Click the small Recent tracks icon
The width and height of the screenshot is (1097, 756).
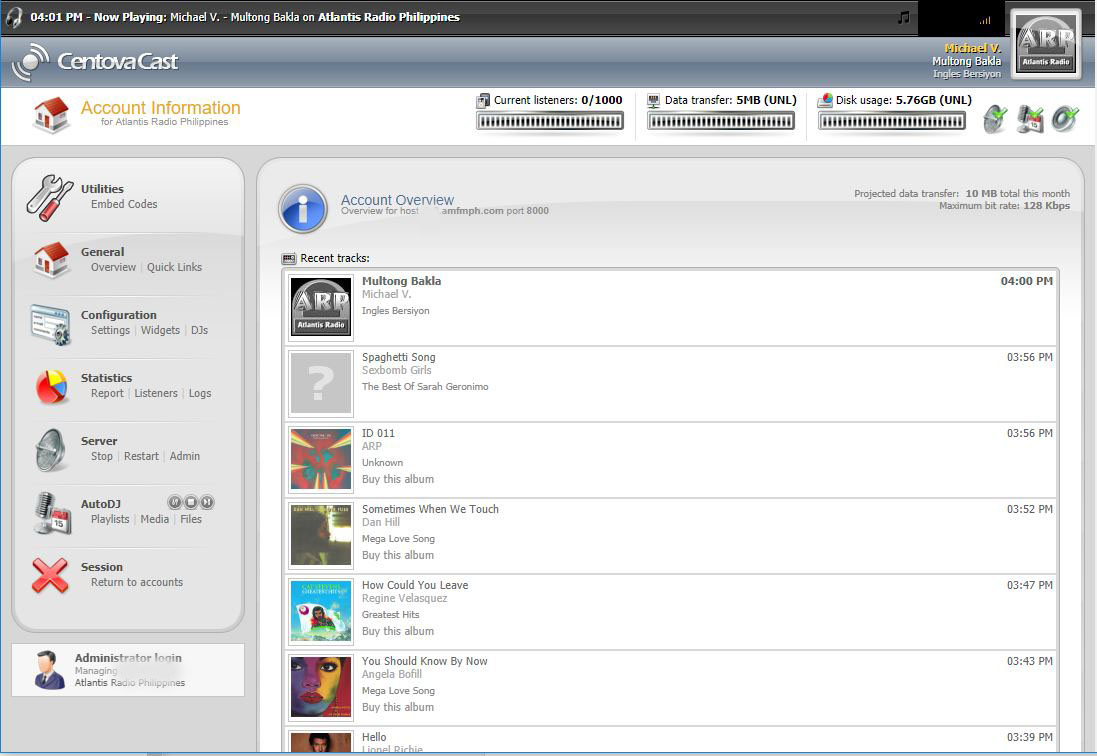[x=289, y=259]
